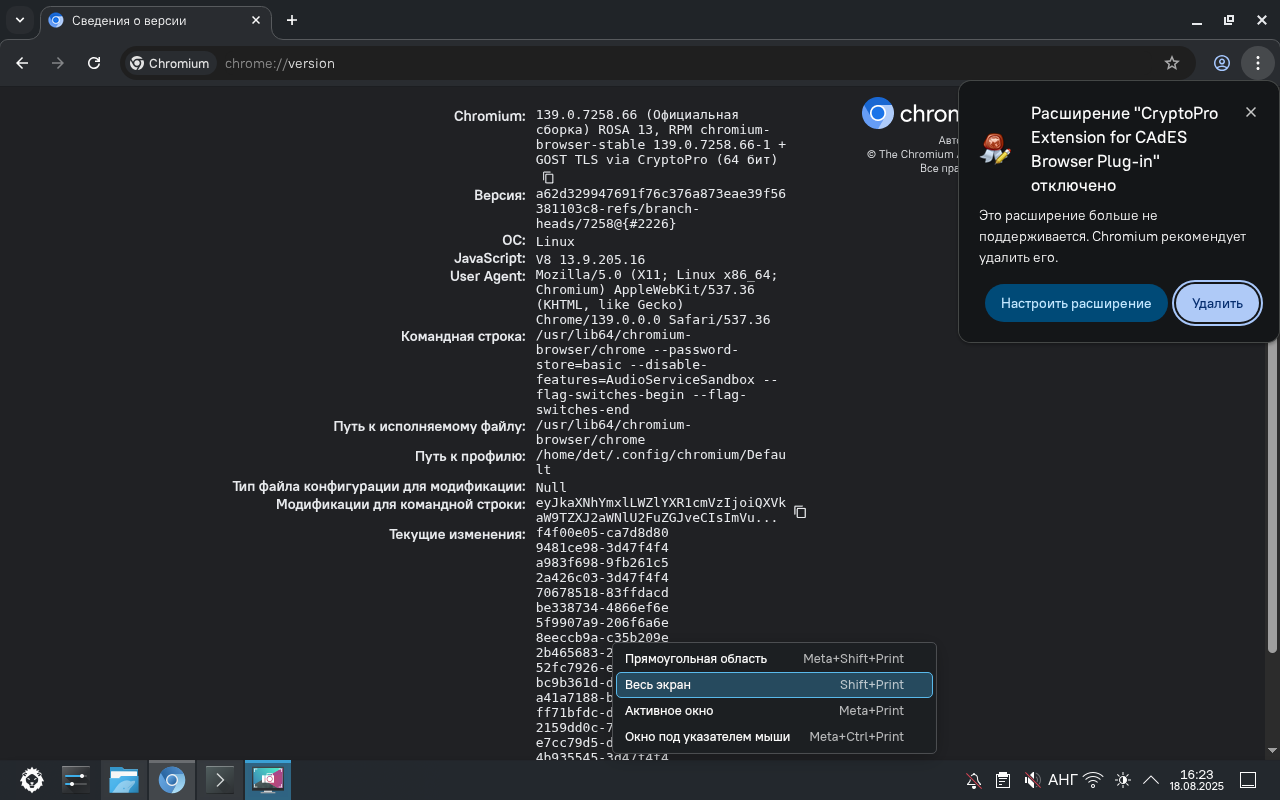Click the muted notifications bell tray icon
This screenshot has height=800, width=1280.
click(973, 780)
